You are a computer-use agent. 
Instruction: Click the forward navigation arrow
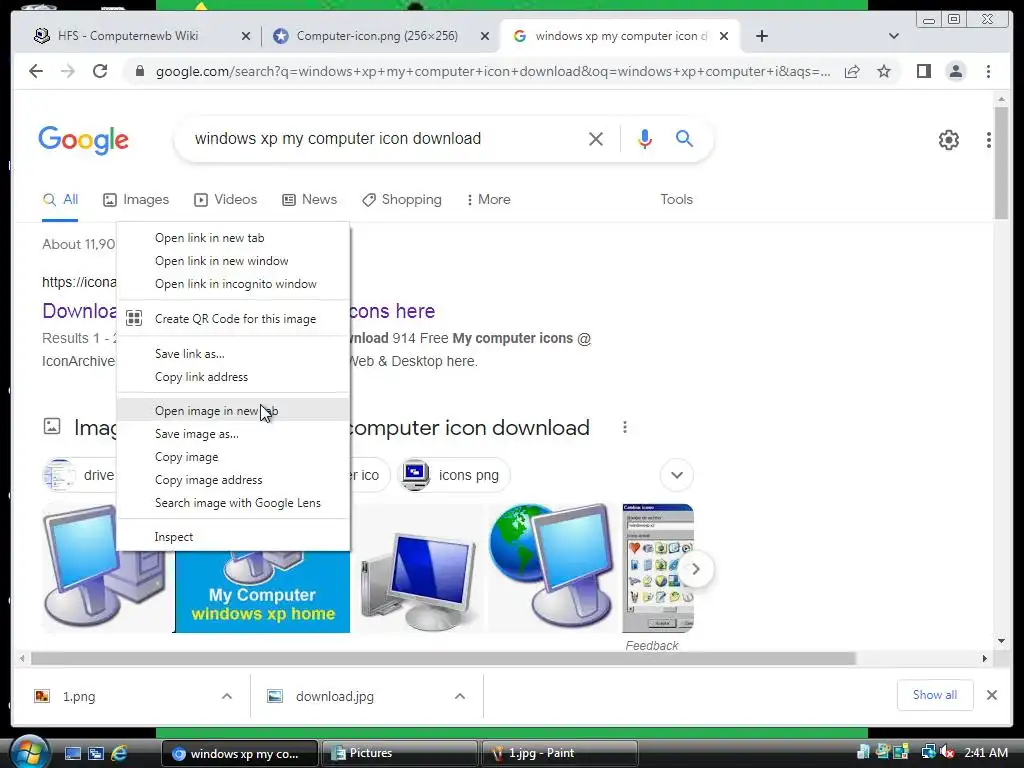(x=68, y=71)
